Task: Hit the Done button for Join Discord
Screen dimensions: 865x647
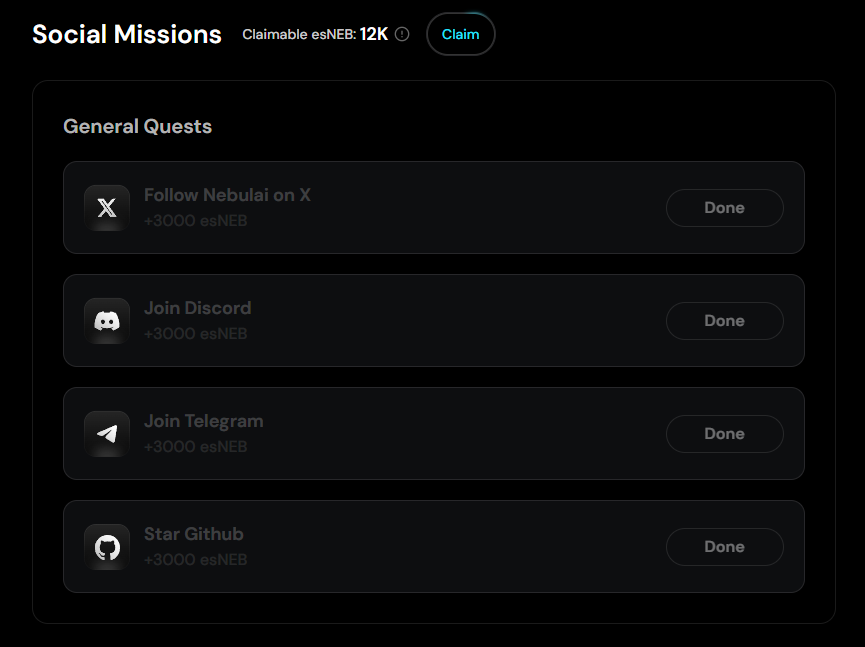Action: (x=724, y=321)
